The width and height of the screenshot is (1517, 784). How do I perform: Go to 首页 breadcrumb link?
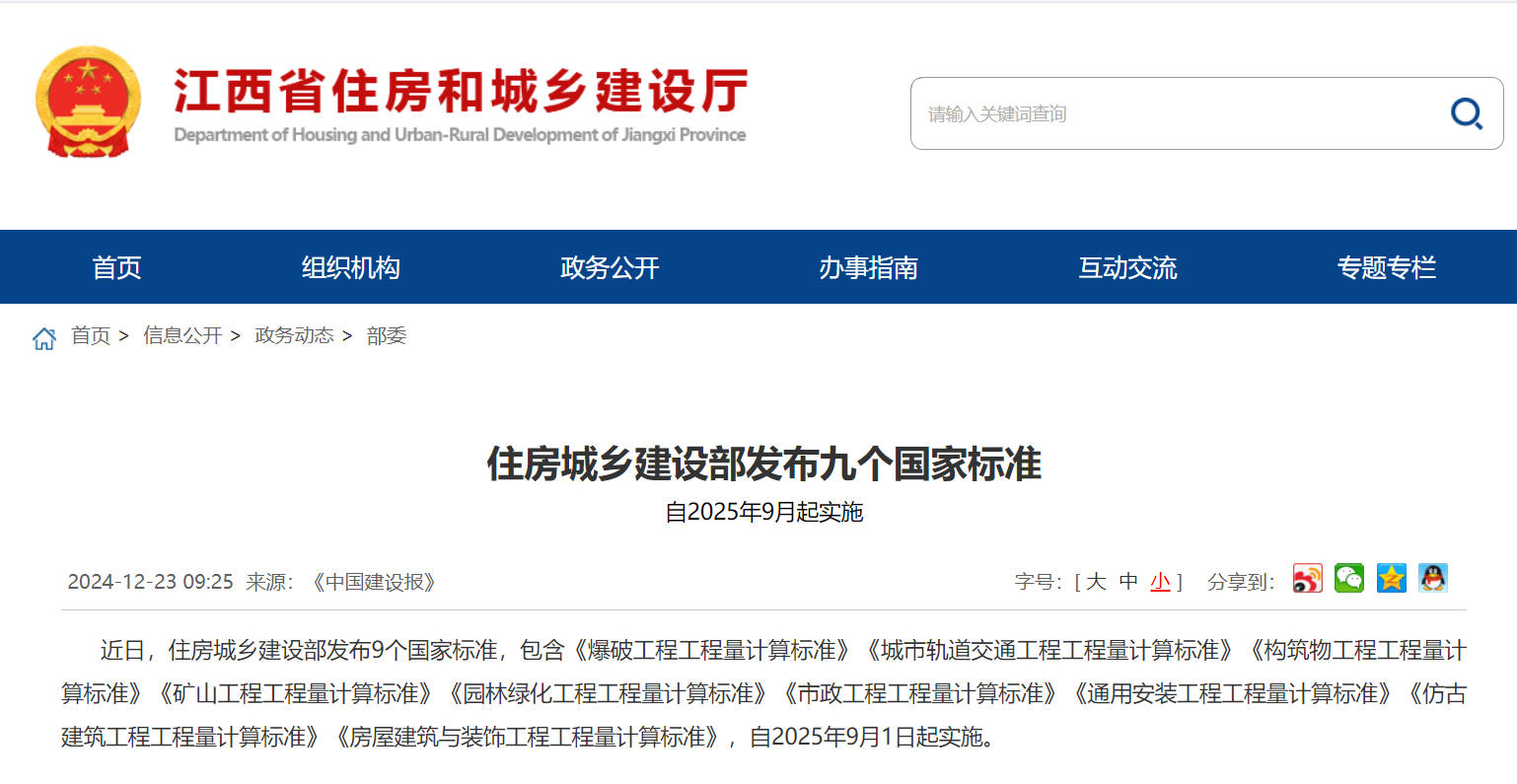pyautogui.click(x=91, y=336)
